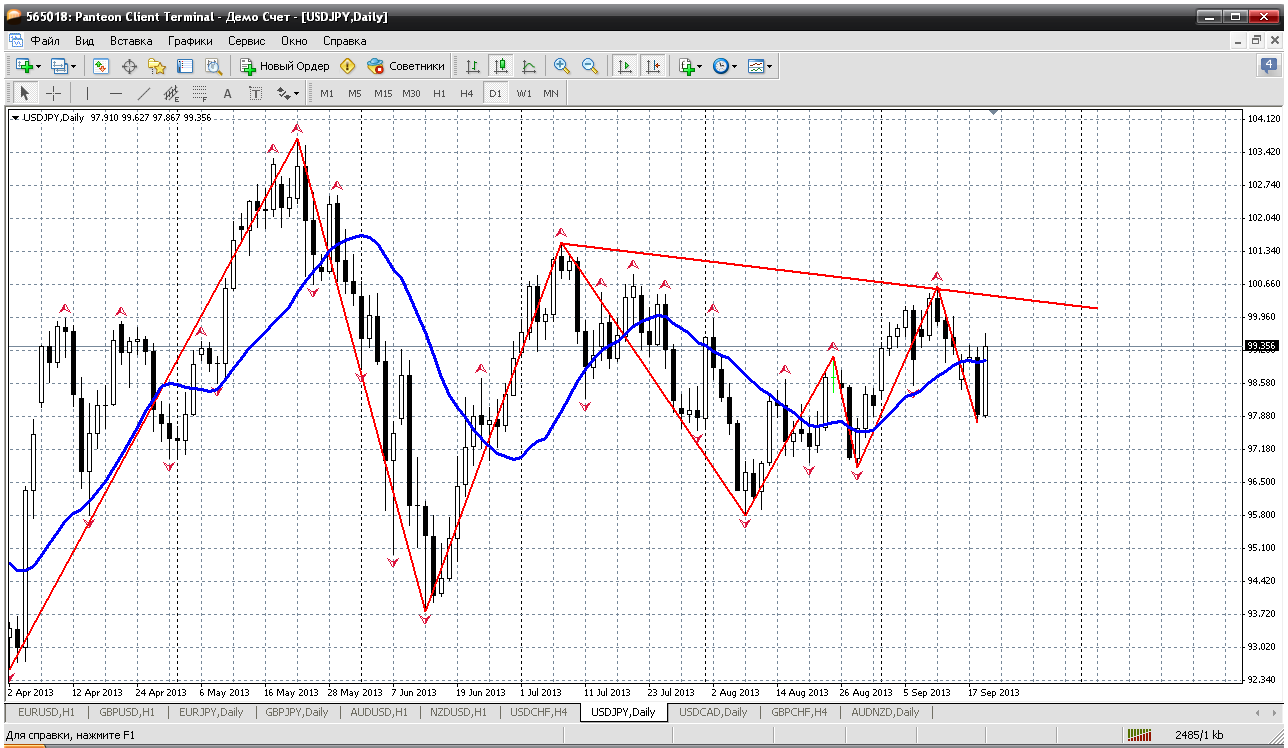Open the Графики menu
The width and height of the screenshot is (1288, 748).
coord(190,41)
